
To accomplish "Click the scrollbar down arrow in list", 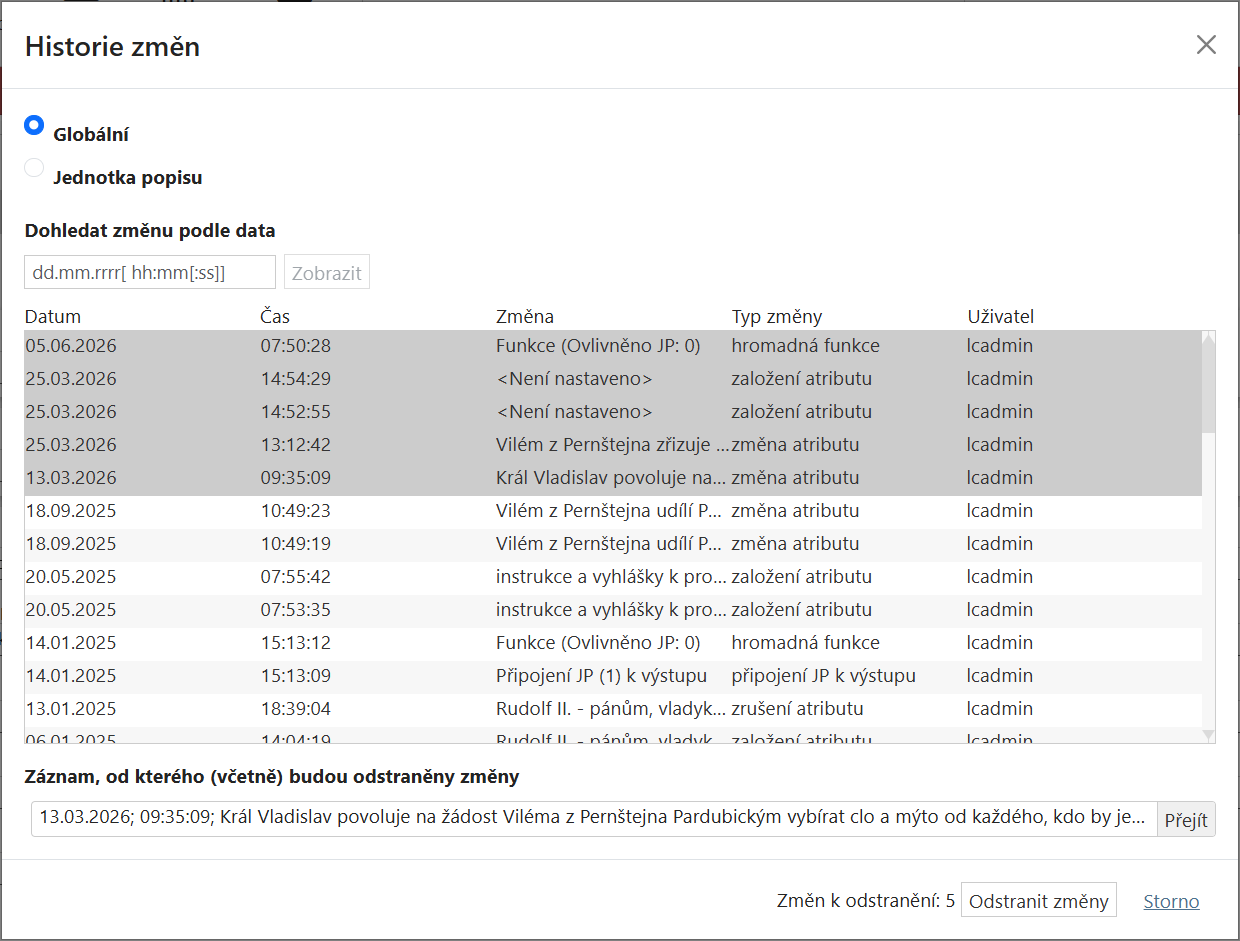I will point(1208,735).
